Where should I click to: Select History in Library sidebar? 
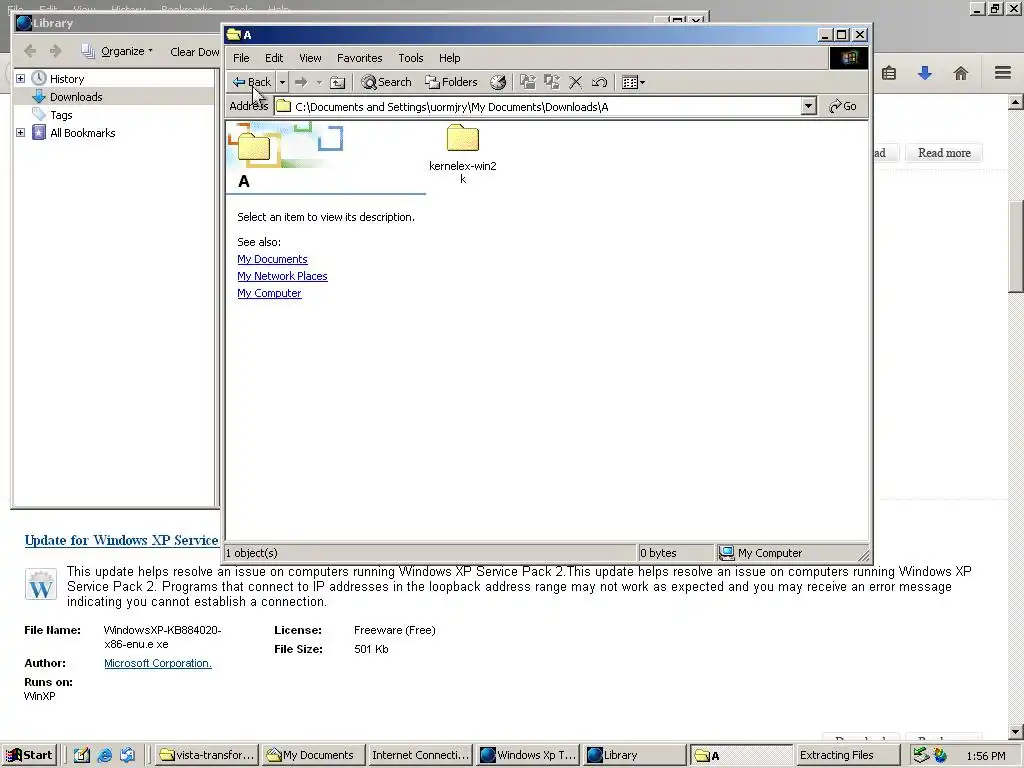coord(67,78)
